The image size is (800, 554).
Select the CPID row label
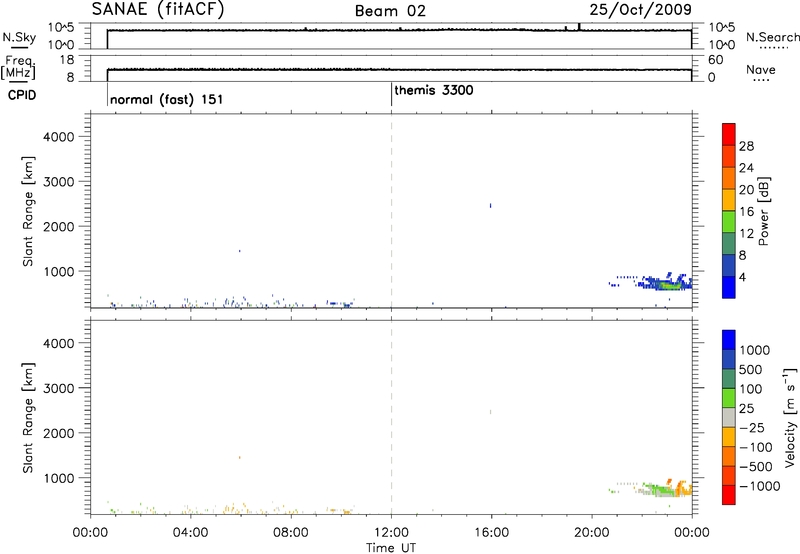(x=22, y=95)
